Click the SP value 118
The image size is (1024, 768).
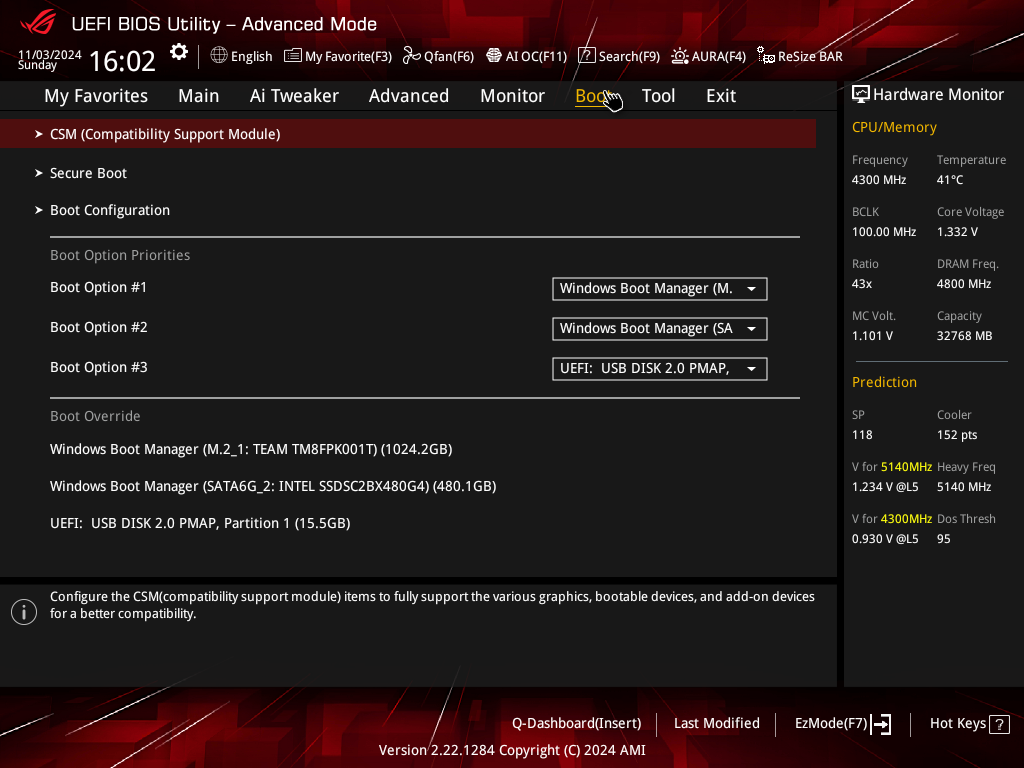point(862,435)
